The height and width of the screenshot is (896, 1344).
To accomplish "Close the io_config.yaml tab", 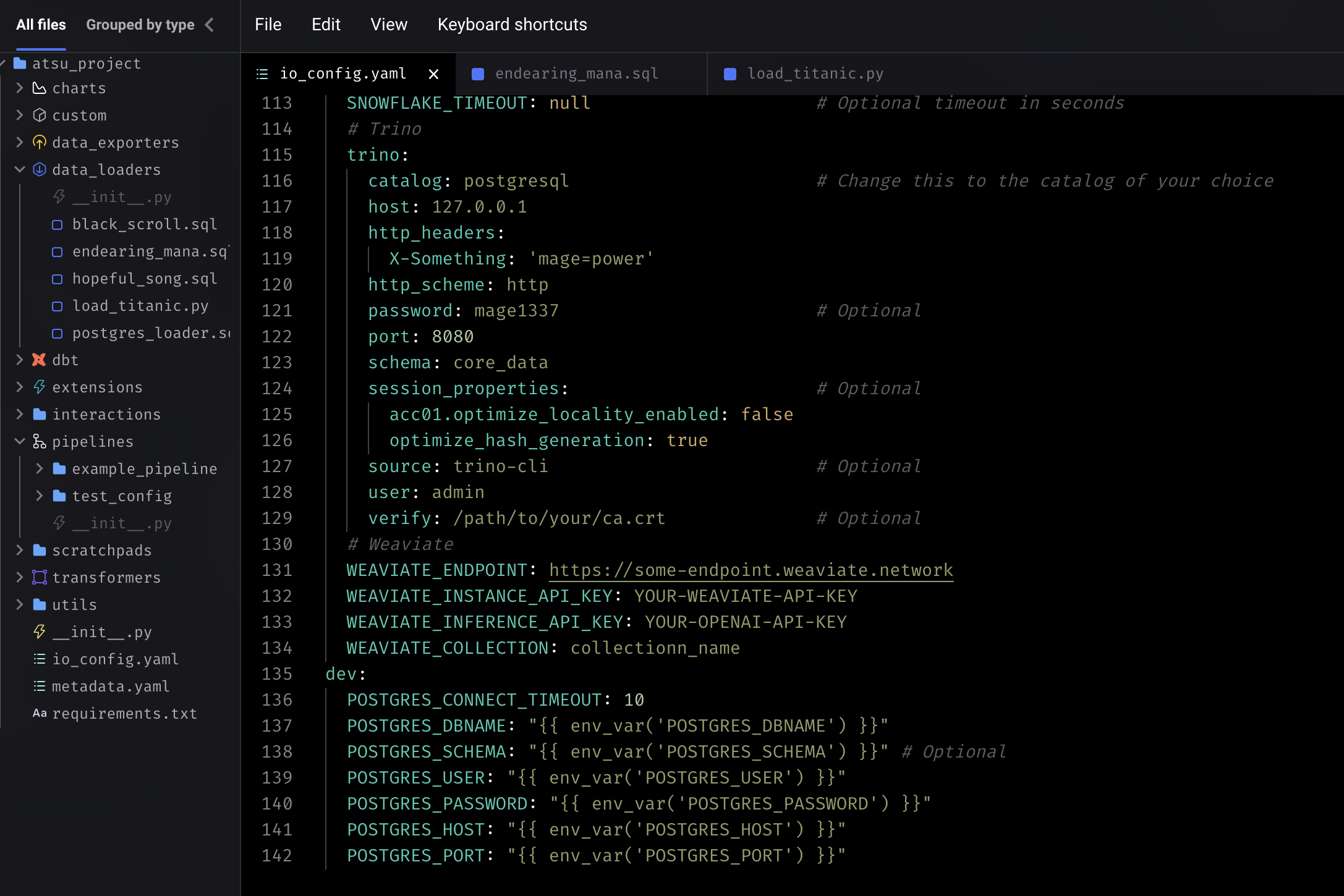I will coord(434,74).
